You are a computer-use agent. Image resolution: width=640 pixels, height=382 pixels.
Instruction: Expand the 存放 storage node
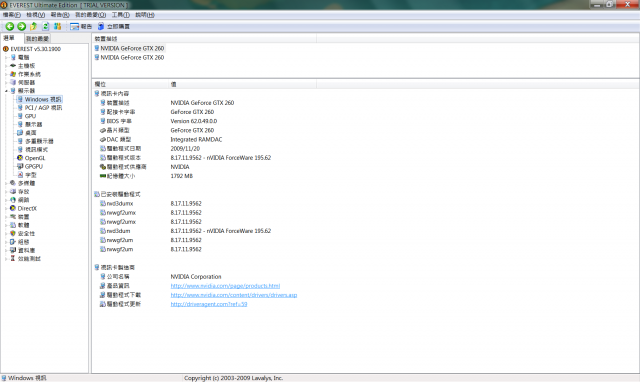[x=6, y=192]
